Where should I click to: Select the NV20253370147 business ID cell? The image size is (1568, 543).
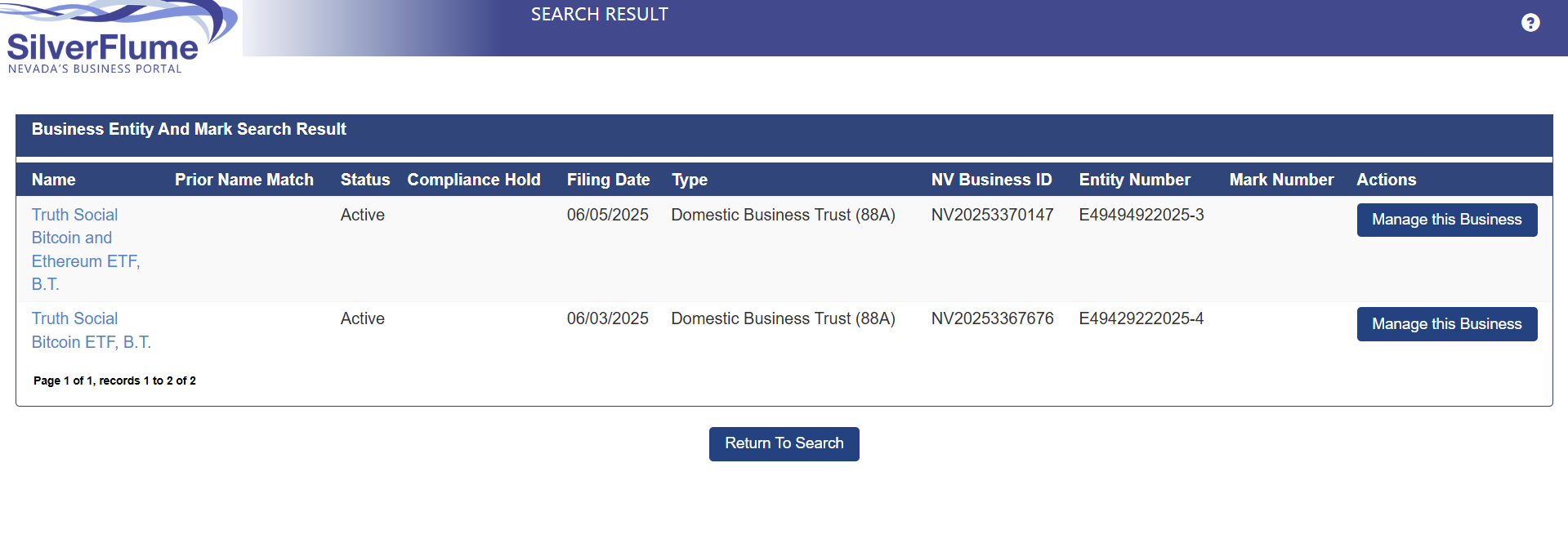(x=992, y=215)
